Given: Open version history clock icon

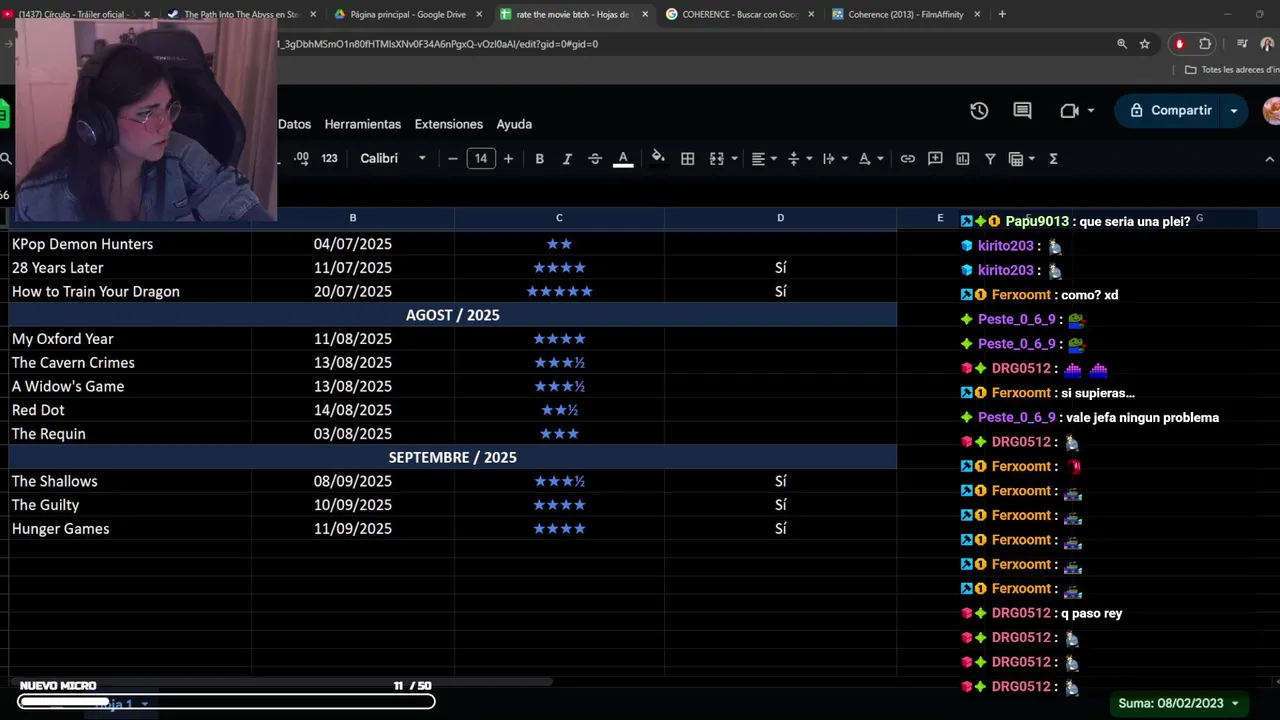Looking at the screenshot, I should click(979, 111).
